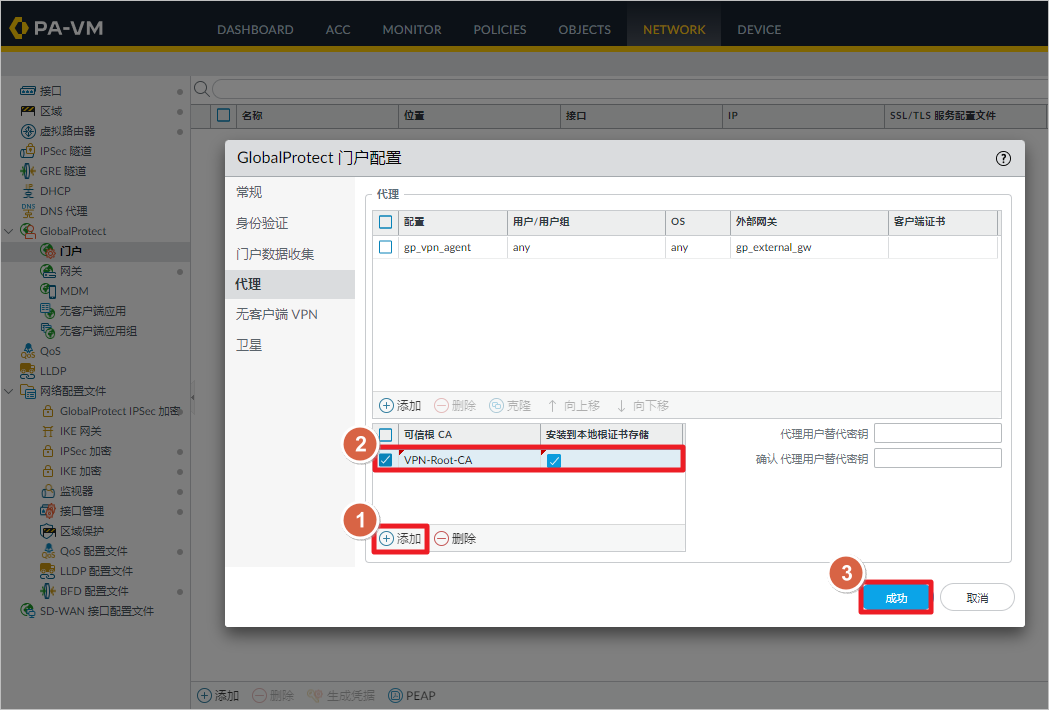
Task: Click the LLDP icon in sidebar
Action: [28, 371]
